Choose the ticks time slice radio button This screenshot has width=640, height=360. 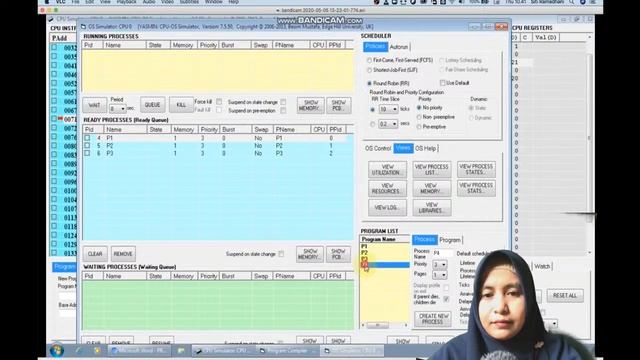pos(372,109)
